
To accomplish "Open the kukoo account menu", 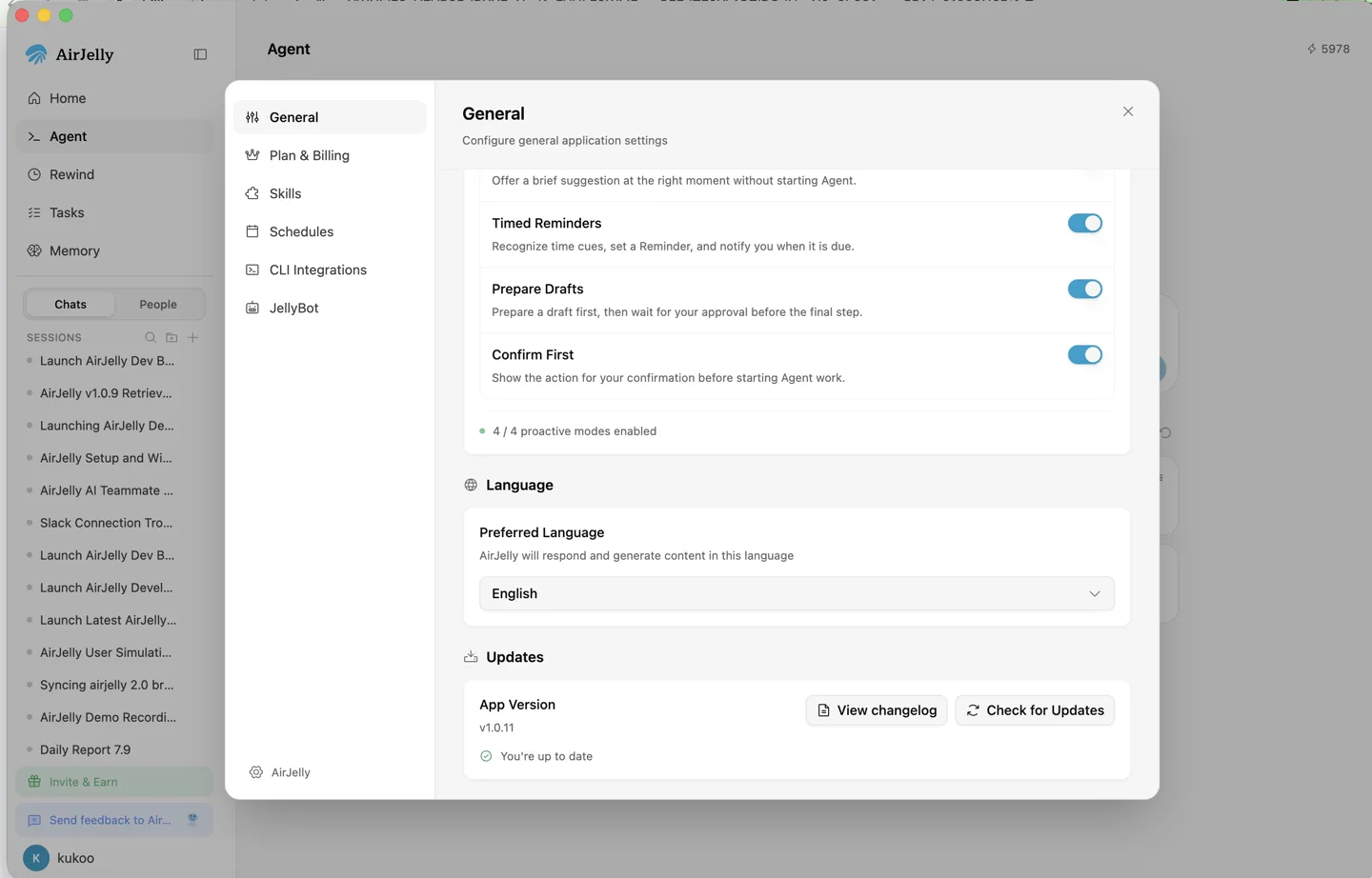I will tap(114, 858).
